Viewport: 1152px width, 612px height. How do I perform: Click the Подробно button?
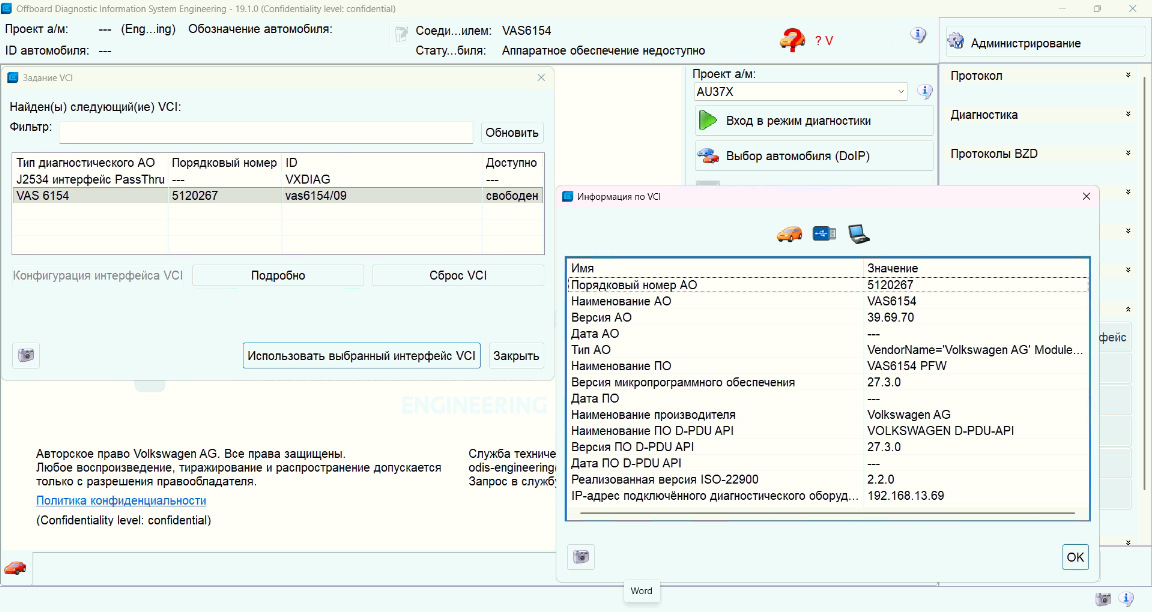point(278,276)
